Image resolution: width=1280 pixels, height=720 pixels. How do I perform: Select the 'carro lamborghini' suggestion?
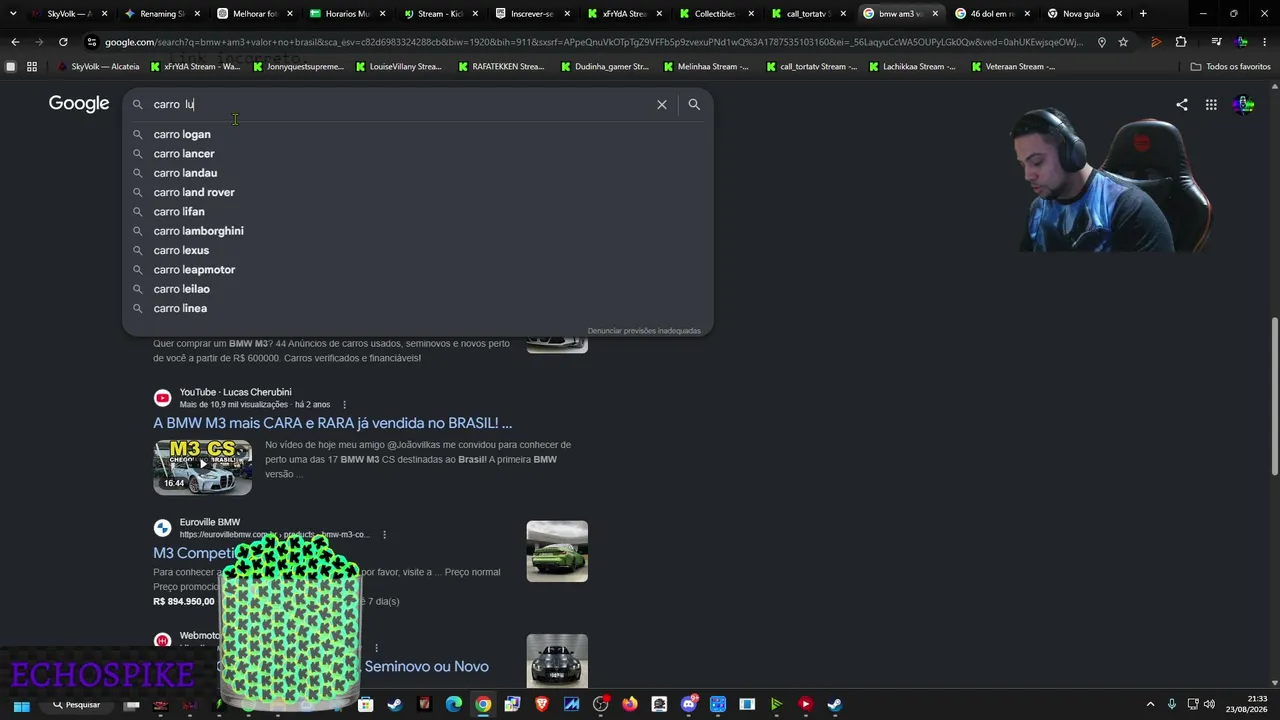click(417, 231)
